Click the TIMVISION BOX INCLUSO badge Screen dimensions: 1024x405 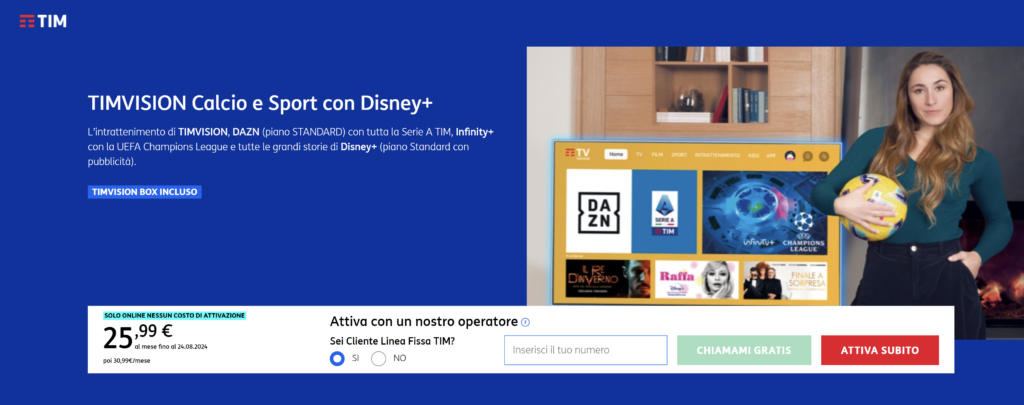(144, 192)
